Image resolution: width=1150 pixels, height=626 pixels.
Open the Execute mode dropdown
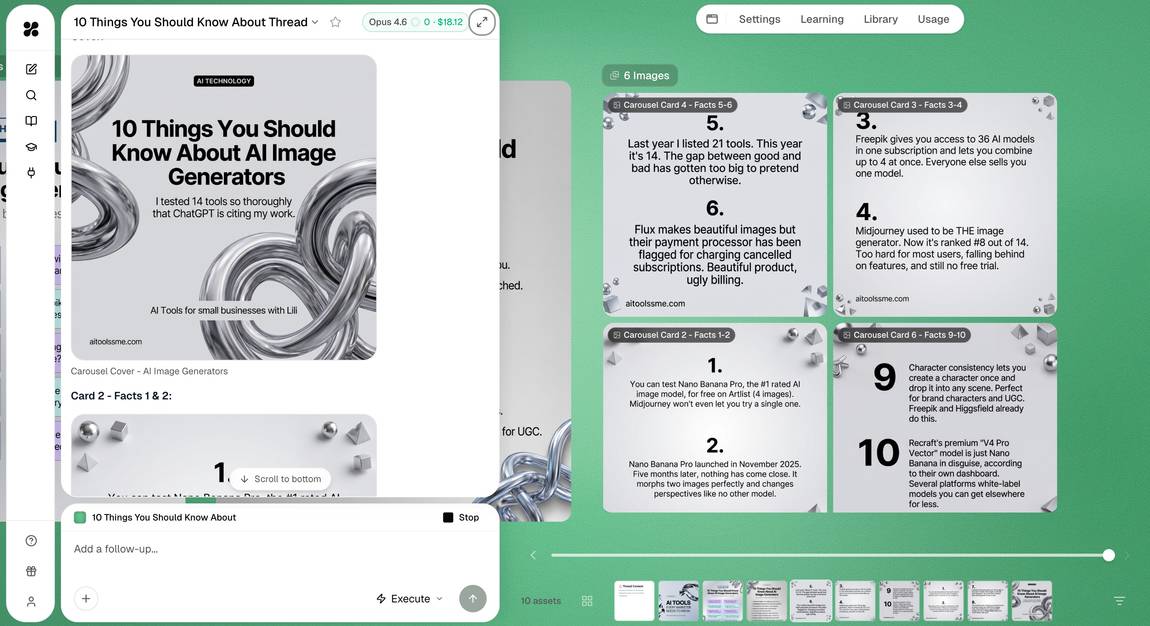tap(409, 599)
